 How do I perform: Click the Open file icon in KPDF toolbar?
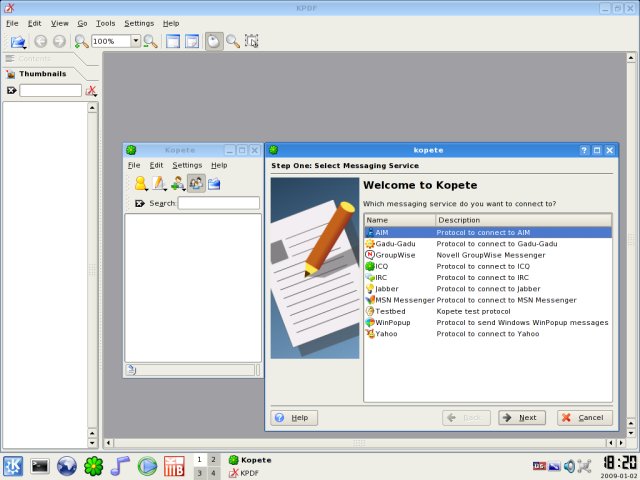[x=17, y=41]
